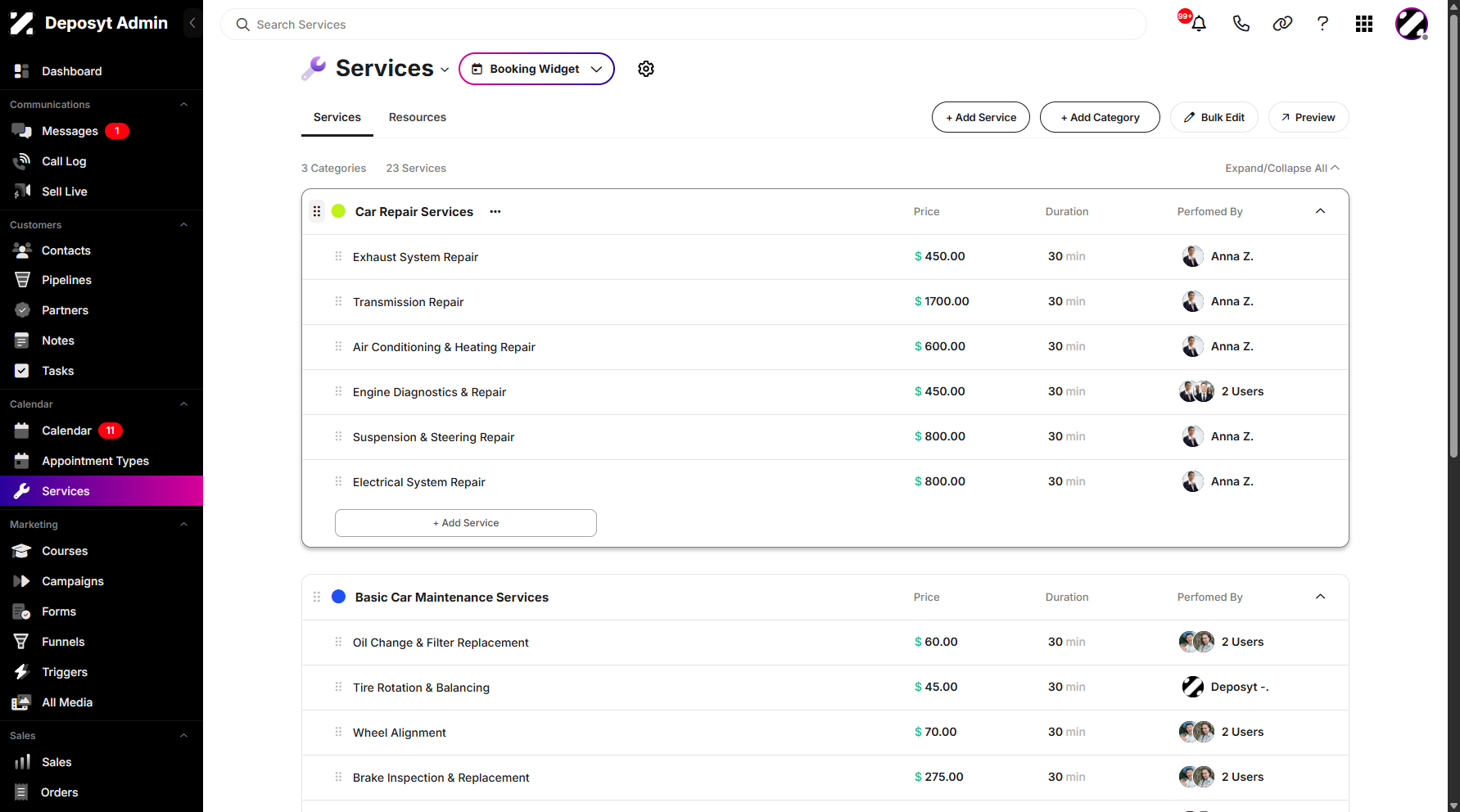This screenshot has width=1460, height=812.
Task: Click the phone call icon
Action: coord(1241,24)
